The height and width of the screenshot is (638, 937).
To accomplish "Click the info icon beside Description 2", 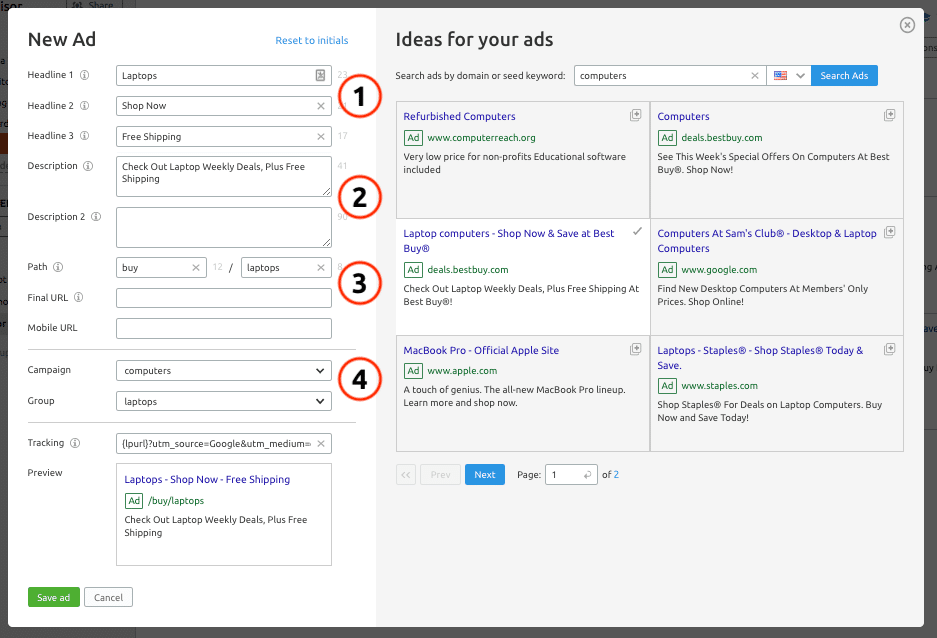I will [x=96, y=217].
